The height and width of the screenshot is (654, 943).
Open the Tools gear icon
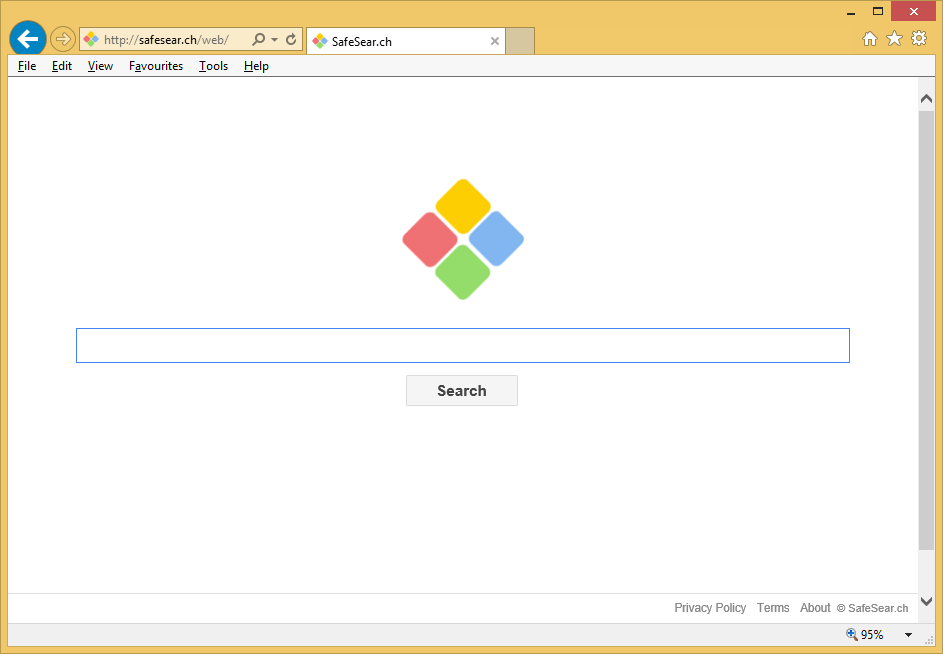(x=918, y=39)
